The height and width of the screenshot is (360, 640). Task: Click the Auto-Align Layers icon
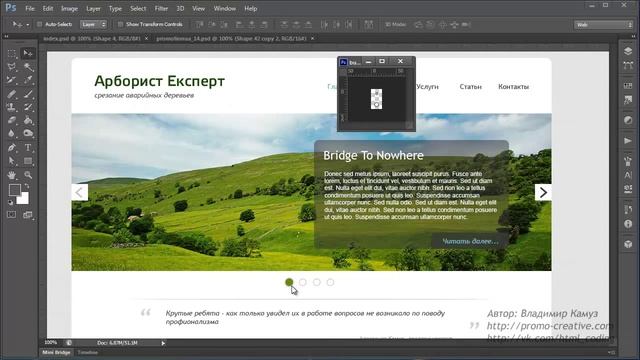click(x=369, y=24)
